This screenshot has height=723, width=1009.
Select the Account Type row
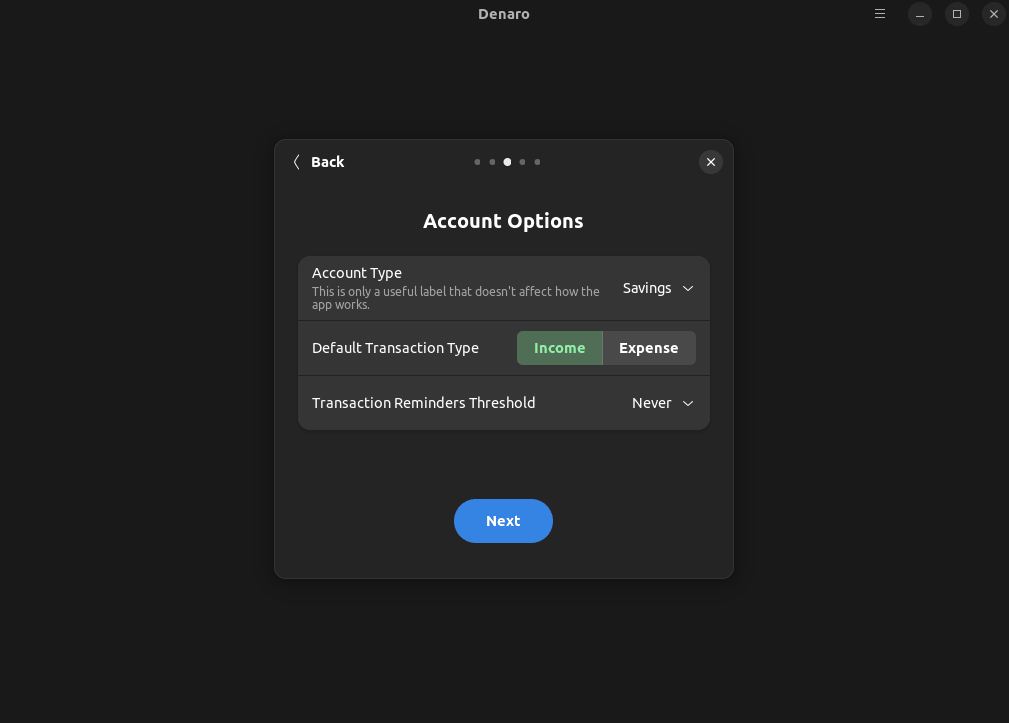(504, 288)
